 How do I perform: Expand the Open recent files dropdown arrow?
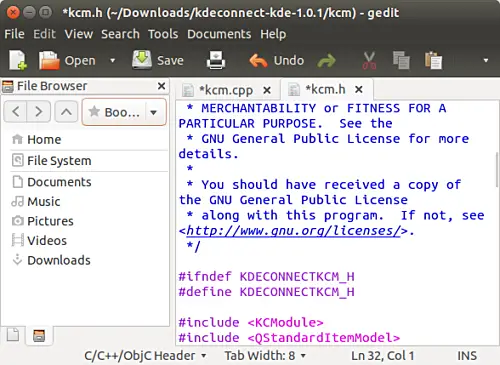pos(113,60)
